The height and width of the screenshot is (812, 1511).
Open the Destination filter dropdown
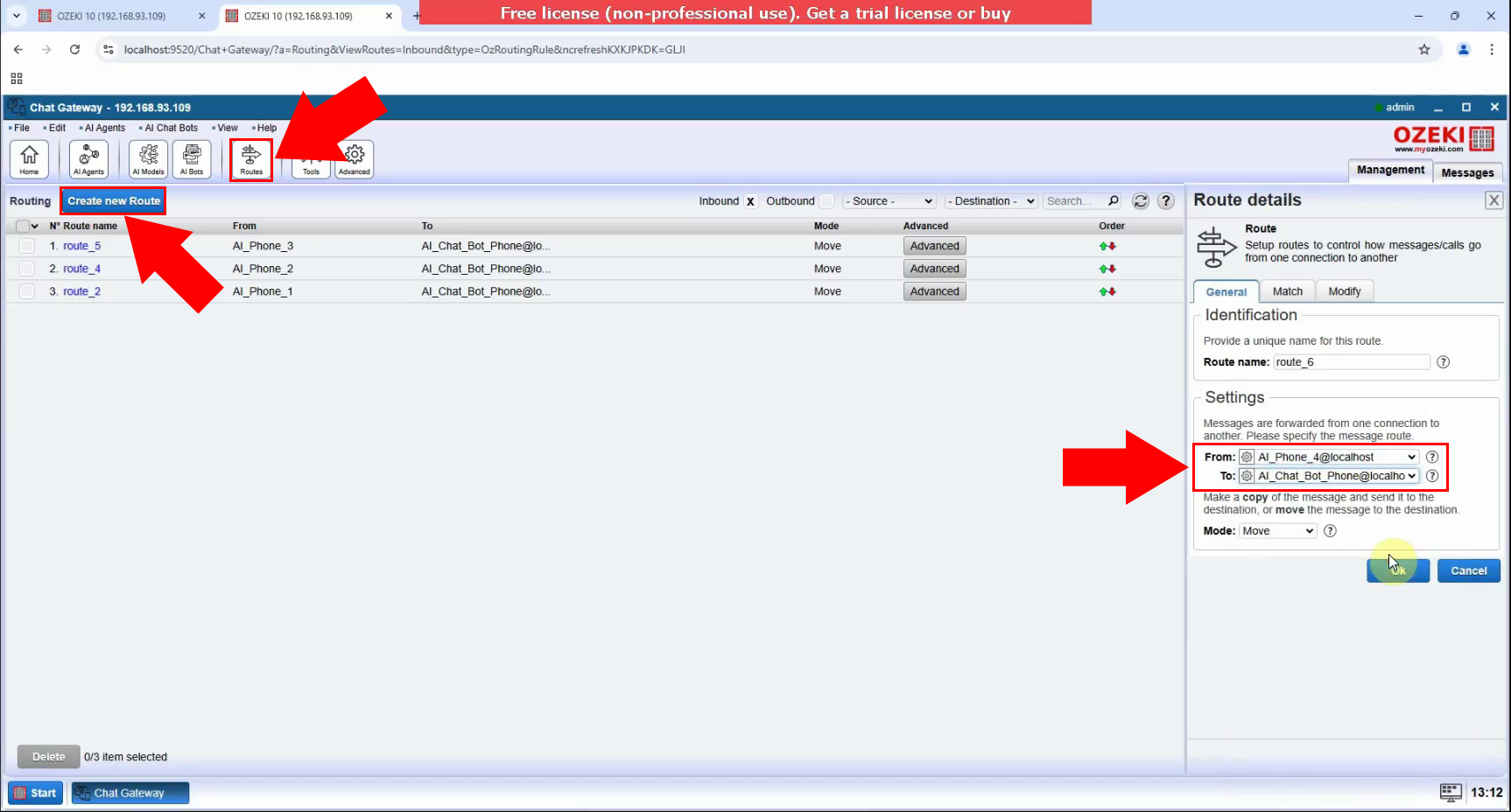991,201
